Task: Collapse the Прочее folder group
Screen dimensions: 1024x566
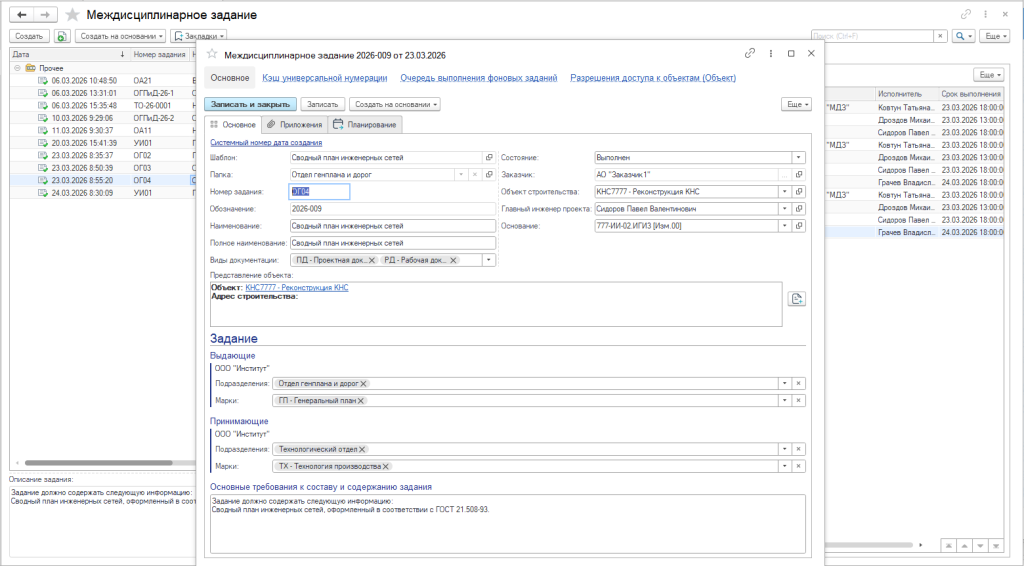Action: point(17,68)
